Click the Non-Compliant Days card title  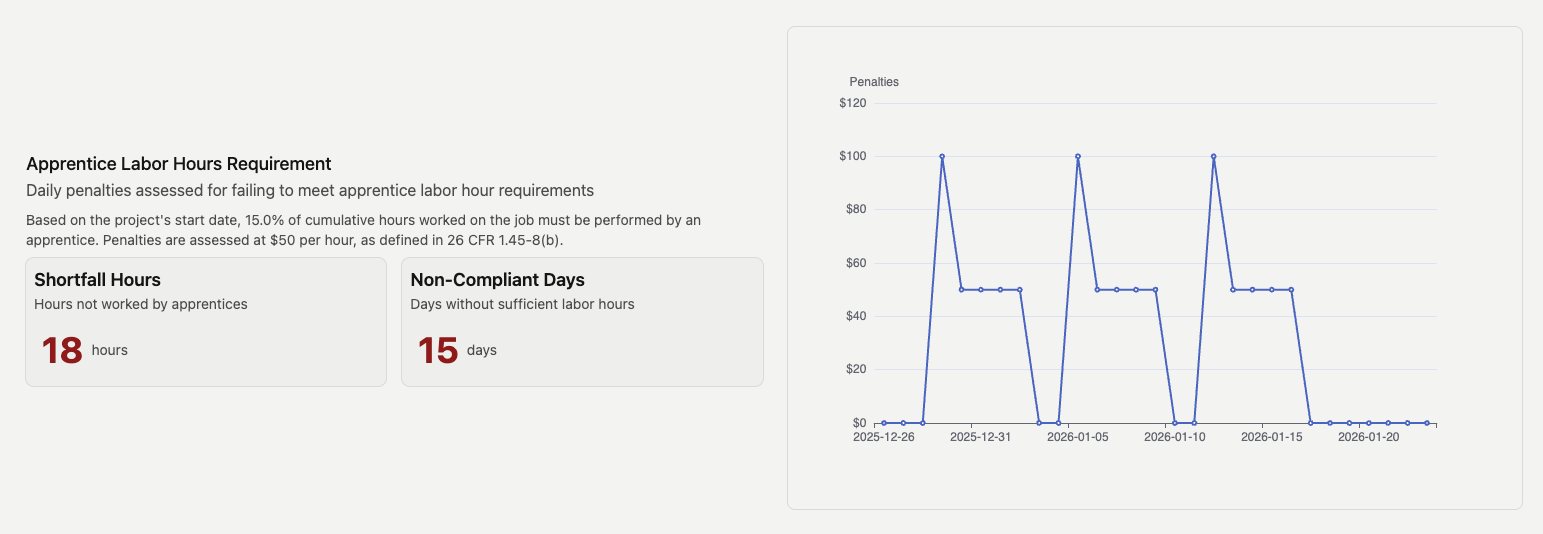497,280
